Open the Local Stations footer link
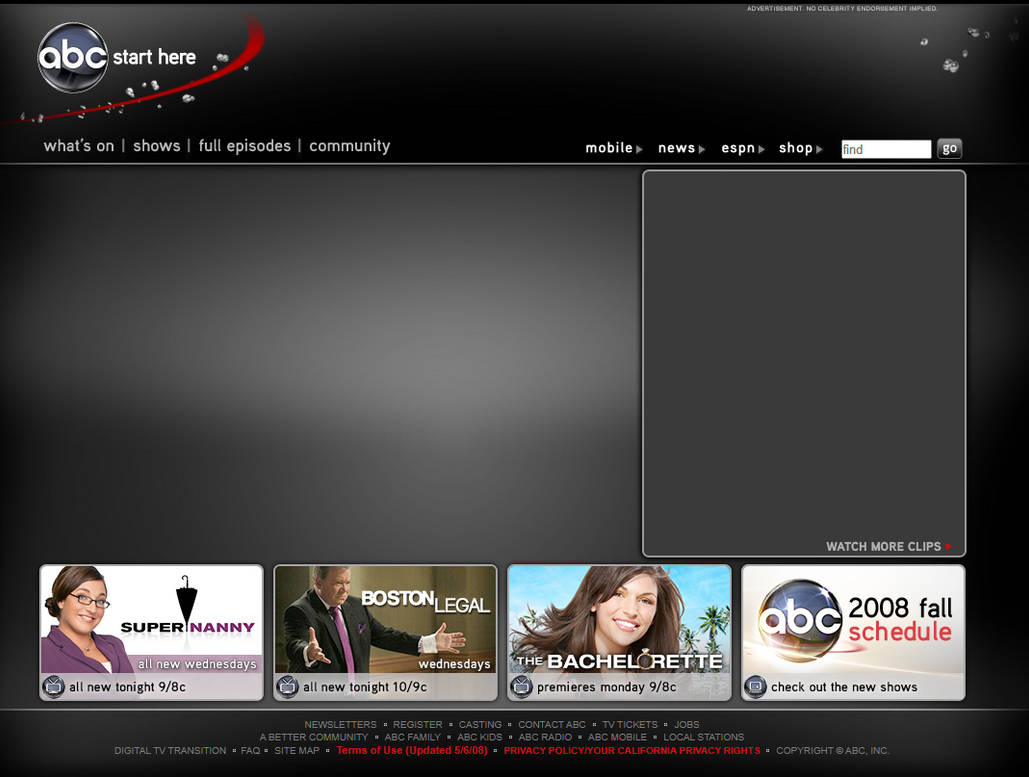The image size is (1029, 777). coord(704,737)
